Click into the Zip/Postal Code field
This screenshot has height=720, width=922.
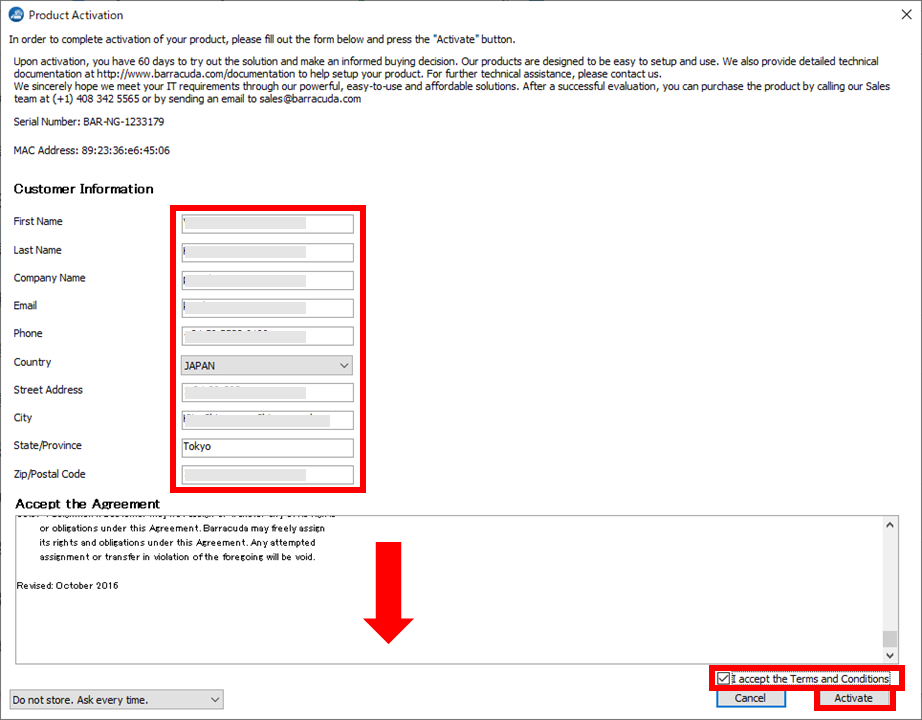point(268,475)
